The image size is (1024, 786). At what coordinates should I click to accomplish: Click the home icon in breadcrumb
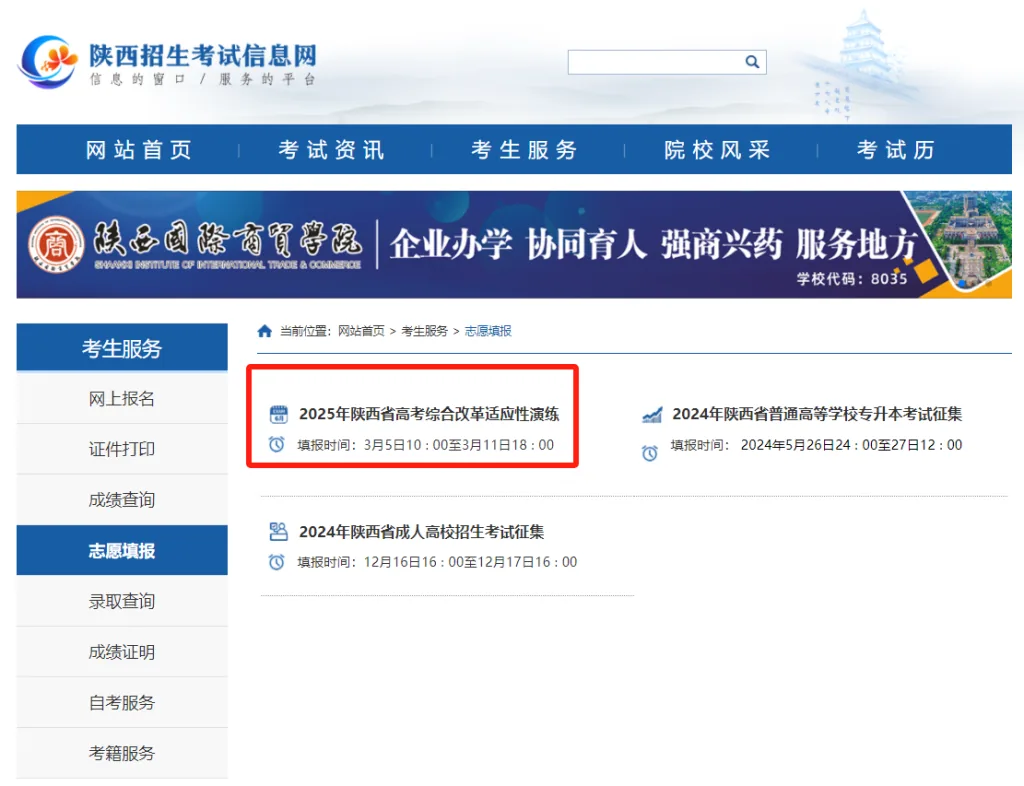click(x=264, y=332)
